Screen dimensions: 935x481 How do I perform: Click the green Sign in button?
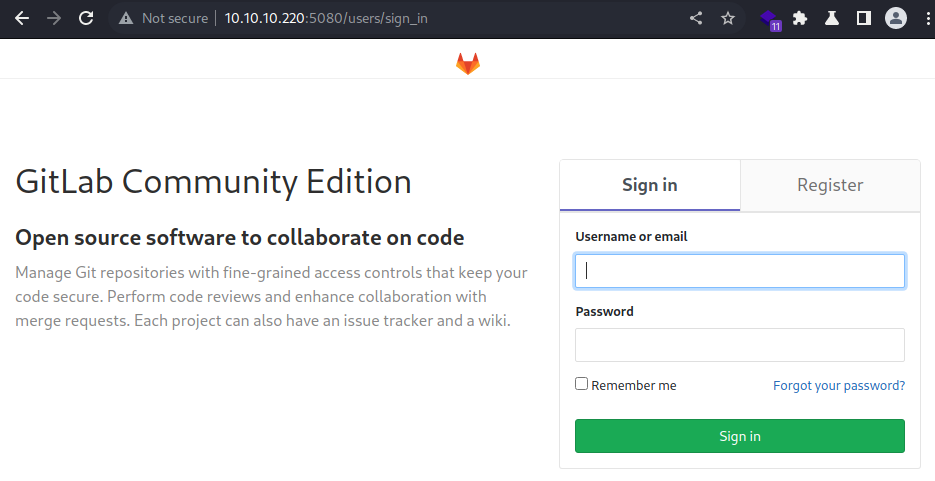(x=740, y=436)
